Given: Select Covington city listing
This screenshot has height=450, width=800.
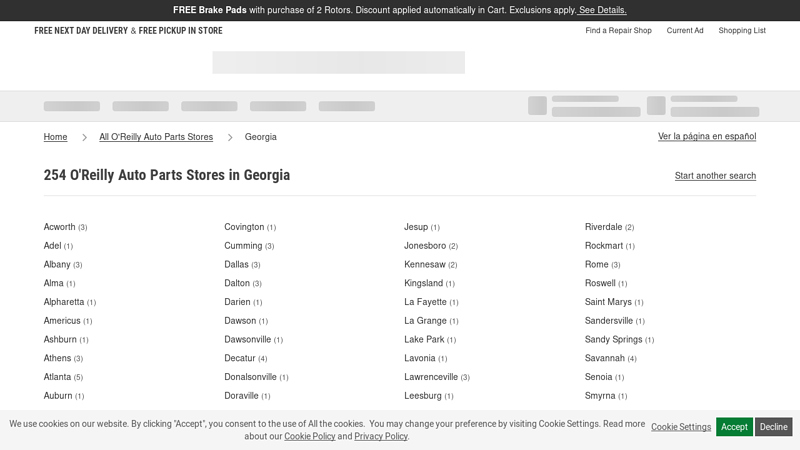Looking at the screenshot, I should [x=250, y=227].
